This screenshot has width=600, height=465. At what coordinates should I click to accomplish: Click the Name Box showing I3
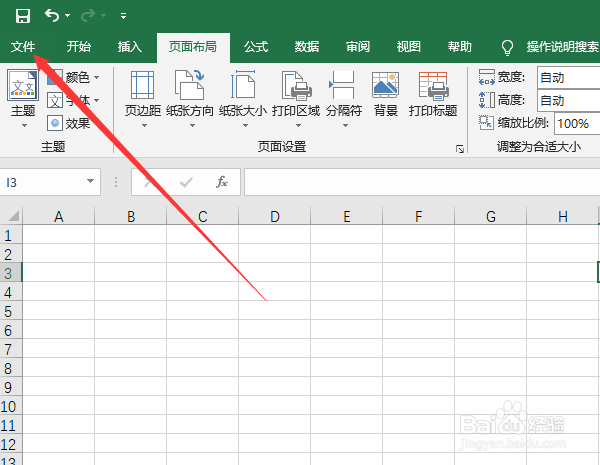click(x=42, y=182)
